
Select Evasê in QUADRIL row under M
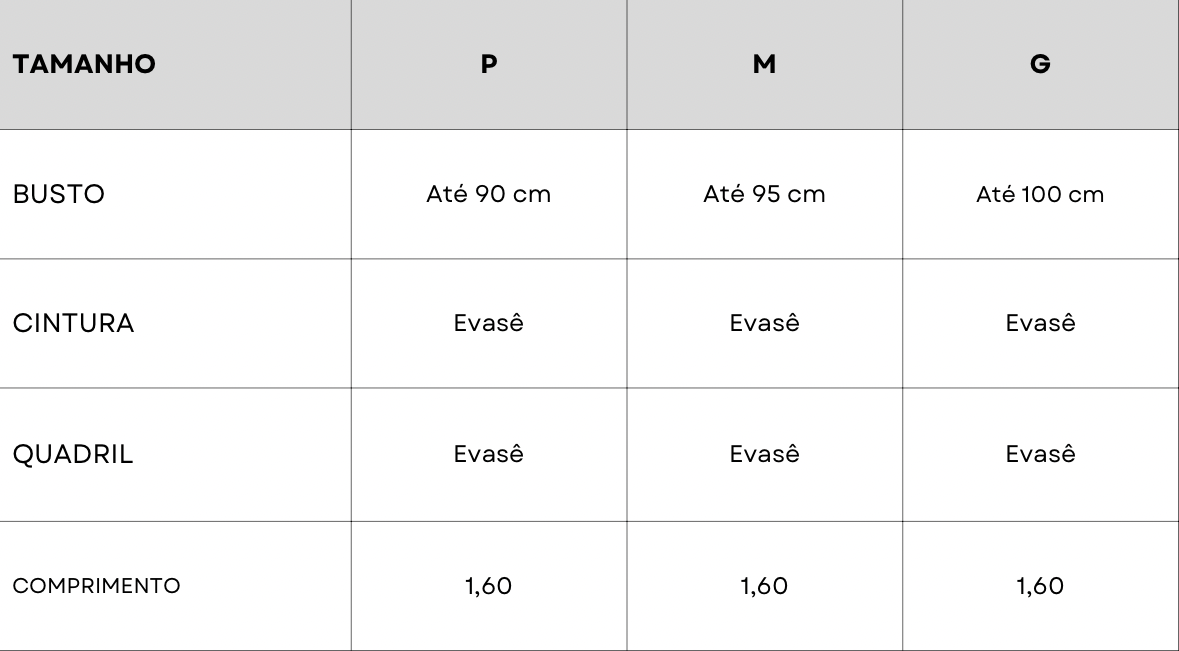pyautogui.click(x=765, y=455)
